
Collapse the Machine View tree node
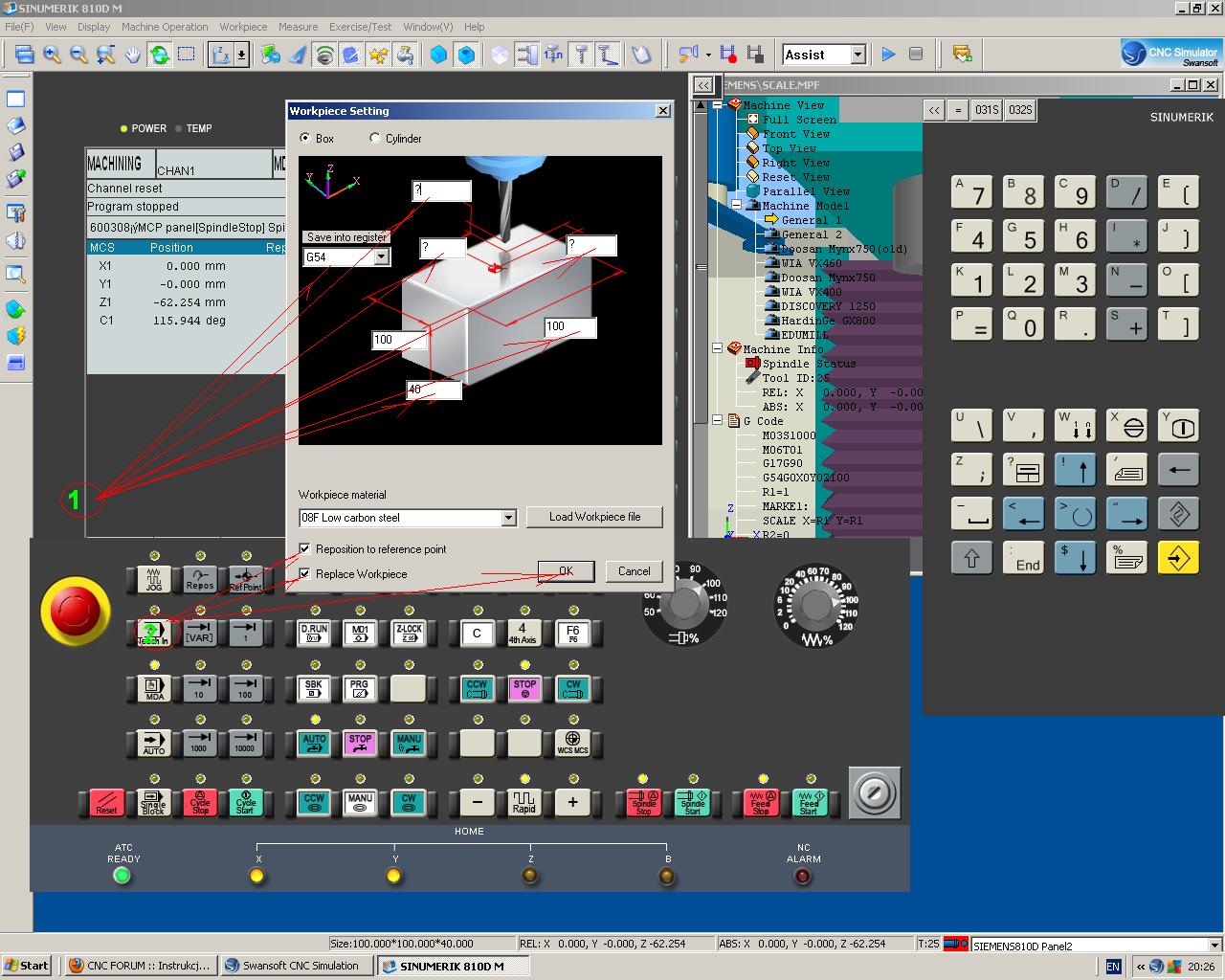point(719,105)
